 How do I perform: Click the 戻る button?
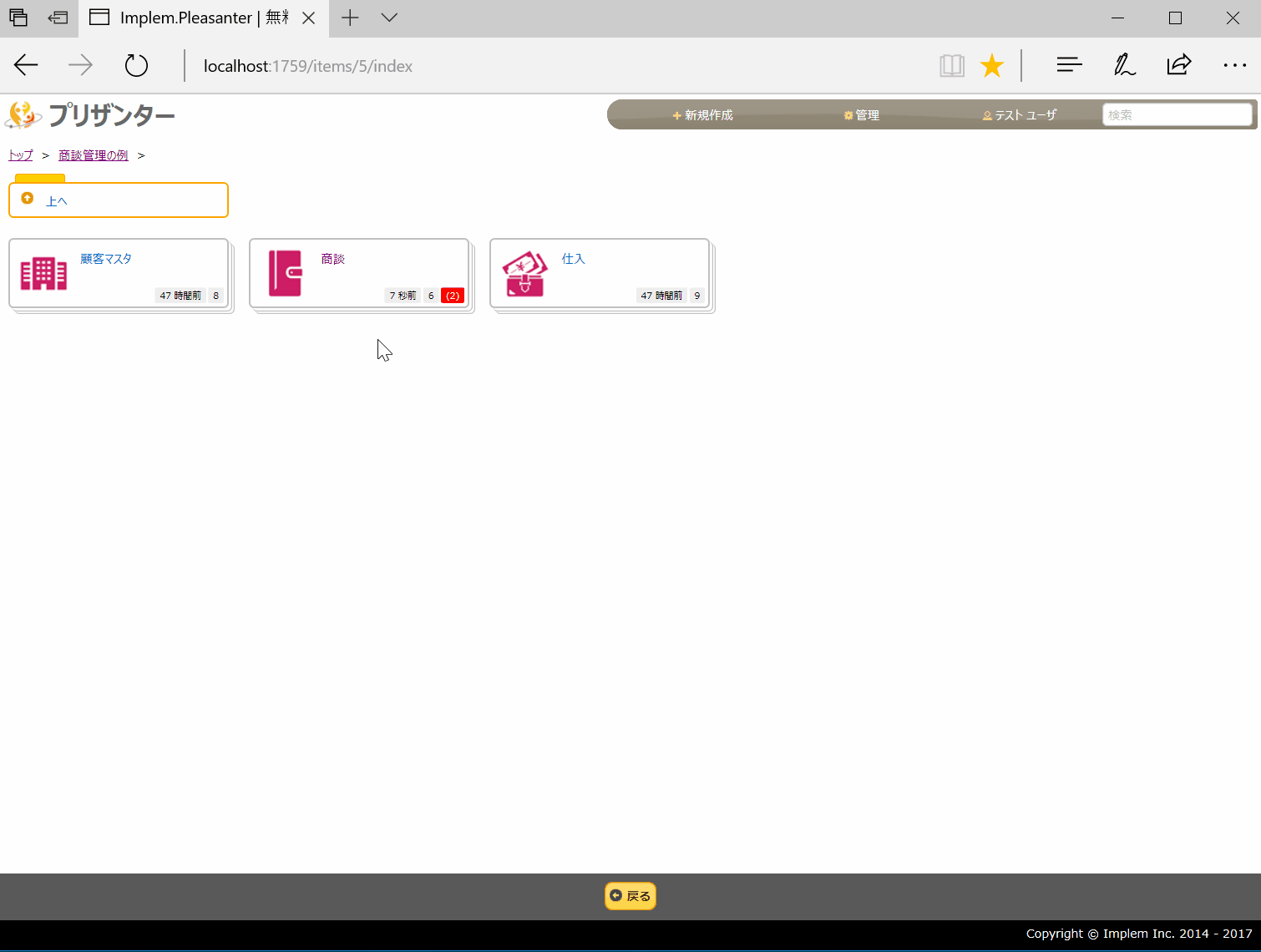point(630,896)
